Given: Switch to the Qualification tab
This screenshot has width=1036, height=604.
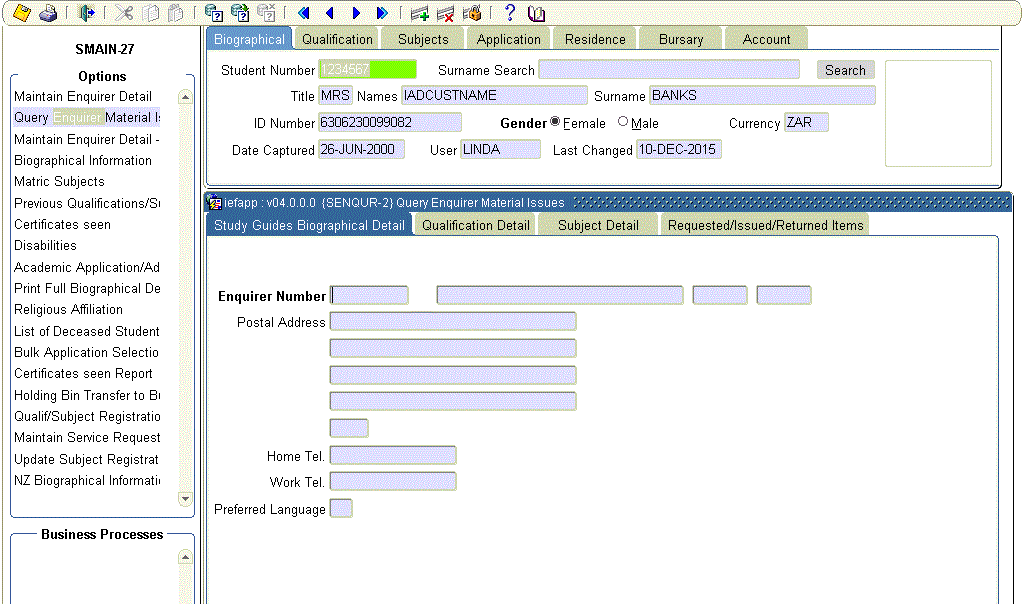Looking at the screenshot, I should pyautogui.click(x=337, y=38).
